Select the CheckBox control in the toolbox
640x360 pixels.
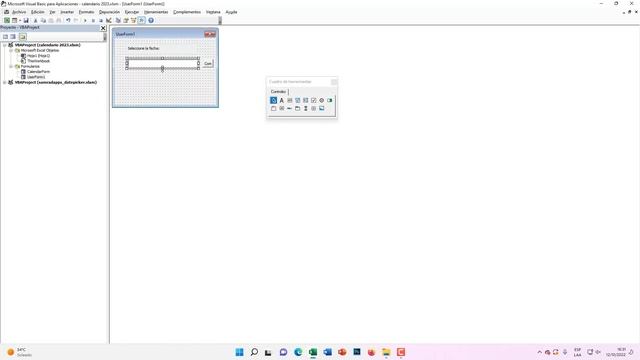(x=313, y=100)
